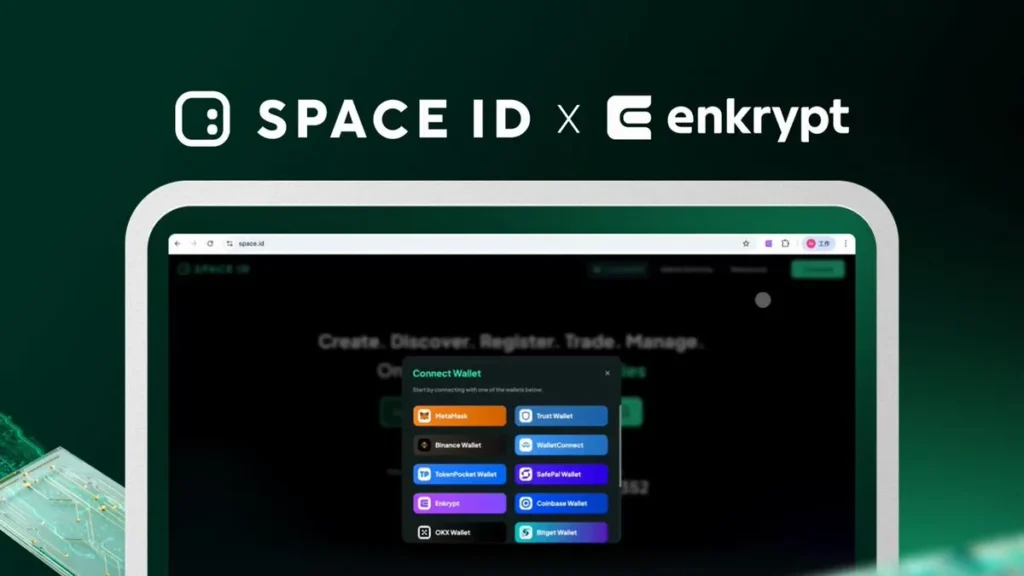Screen dimensions: 1024x576
Task: Click the Binance Wallet logo icon
Action: (x=424, y=445)
